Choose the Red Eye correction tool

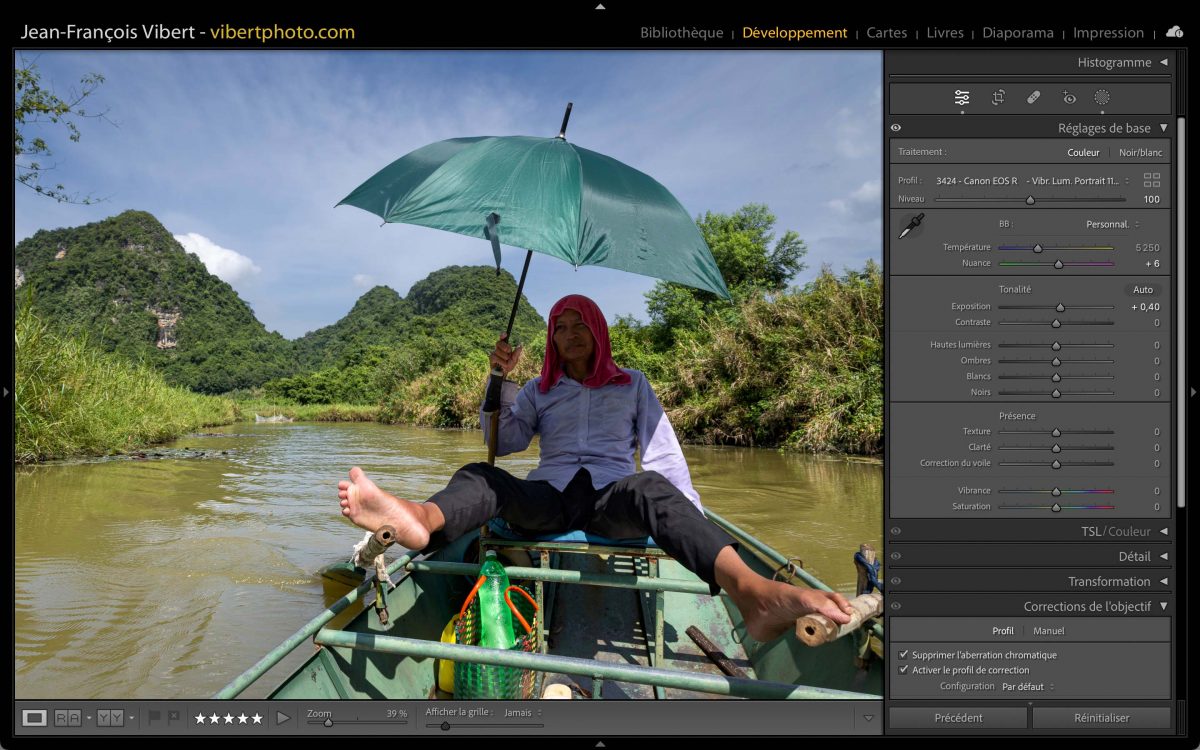pyautogui.click(x=1069, y=97)
